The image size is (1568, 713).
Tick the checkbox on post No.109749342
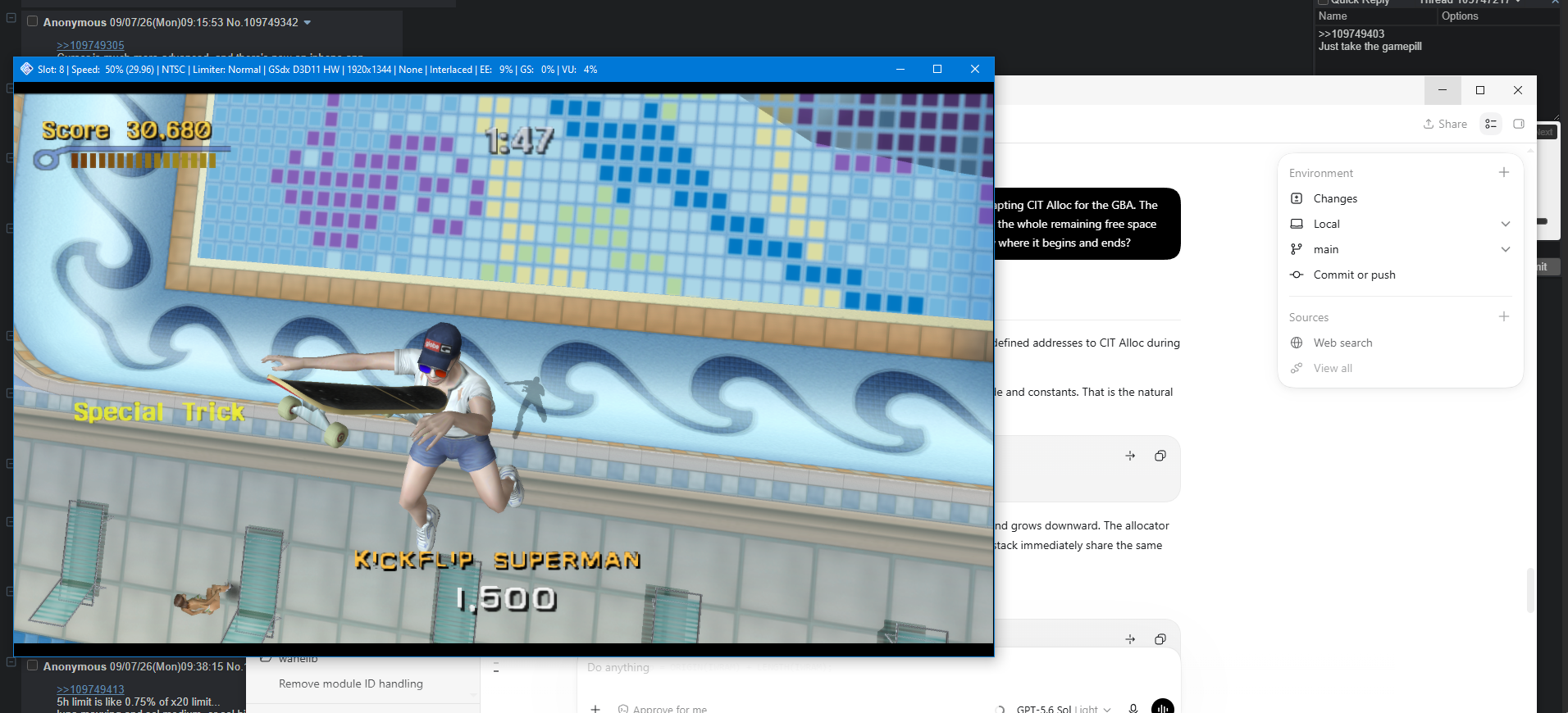[33, 21]
